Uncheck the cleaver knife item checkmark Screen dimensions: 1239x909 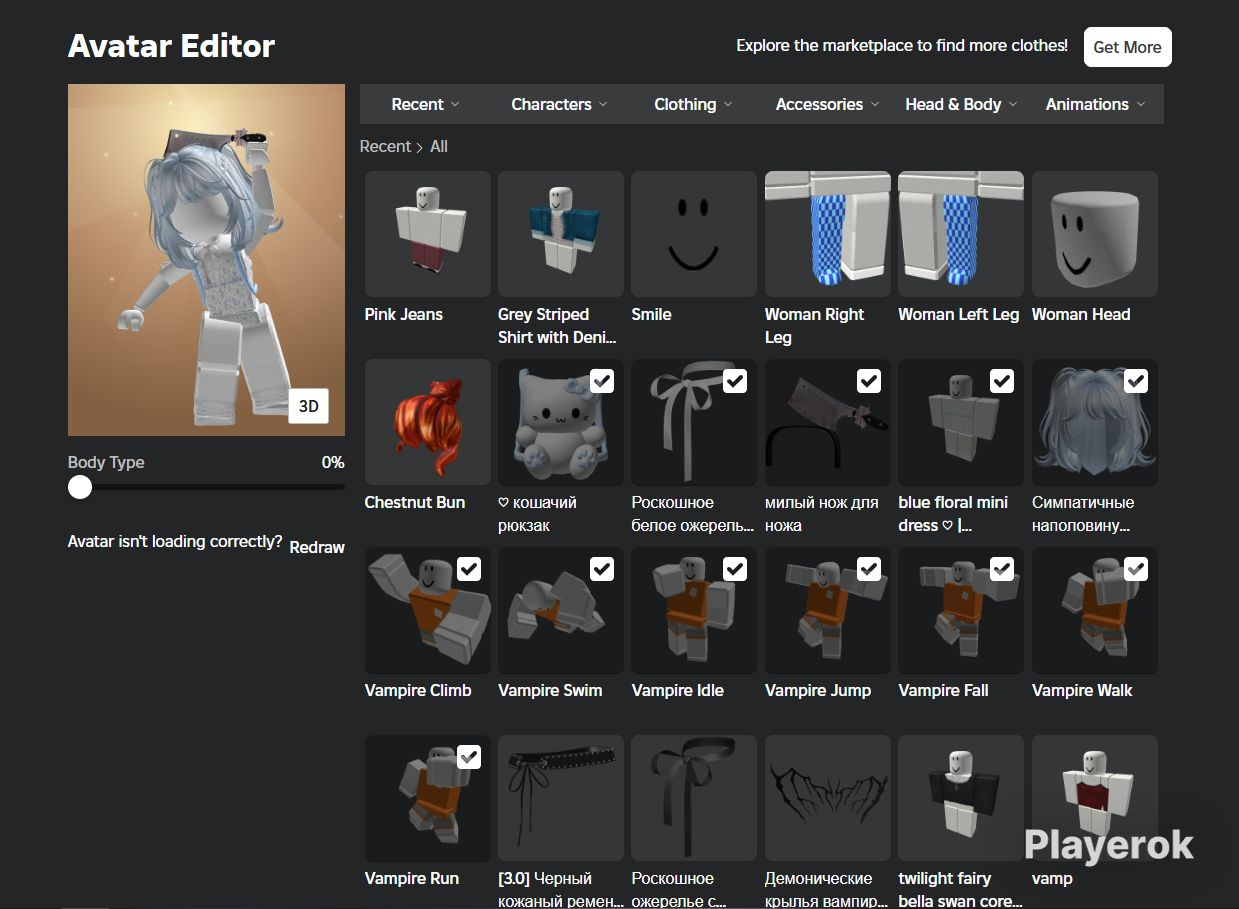(869, 381)
